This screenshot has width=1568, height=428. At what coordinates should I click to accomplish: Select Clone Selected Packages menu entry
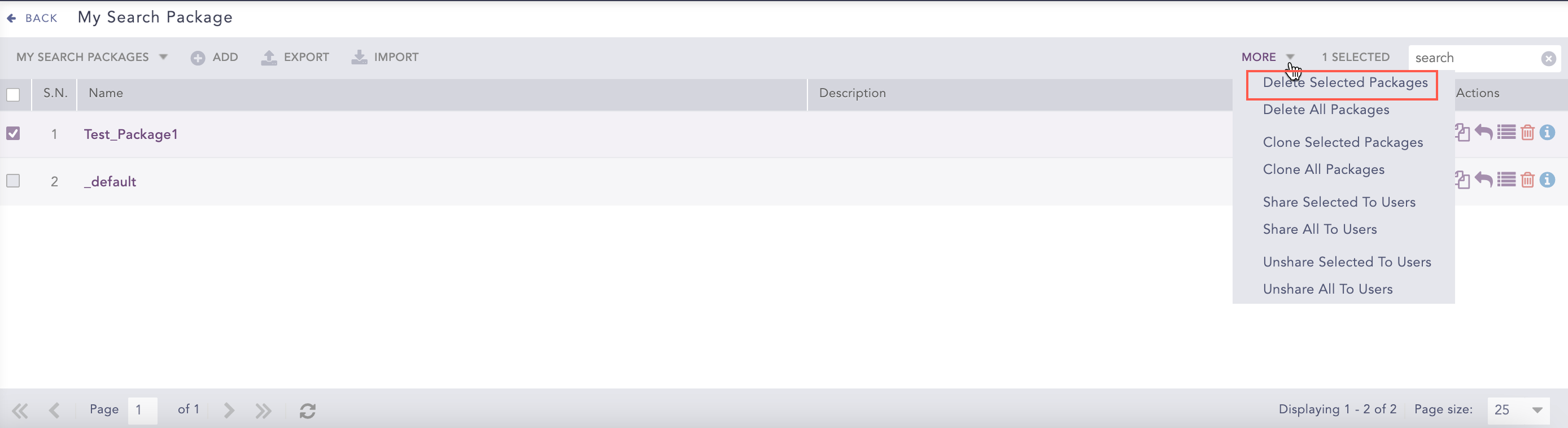tap(1342, 142)
